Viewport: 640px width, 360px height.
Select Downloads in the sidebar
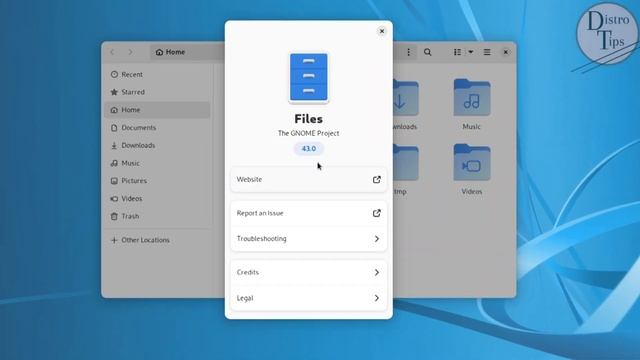(x=158, y=145)
